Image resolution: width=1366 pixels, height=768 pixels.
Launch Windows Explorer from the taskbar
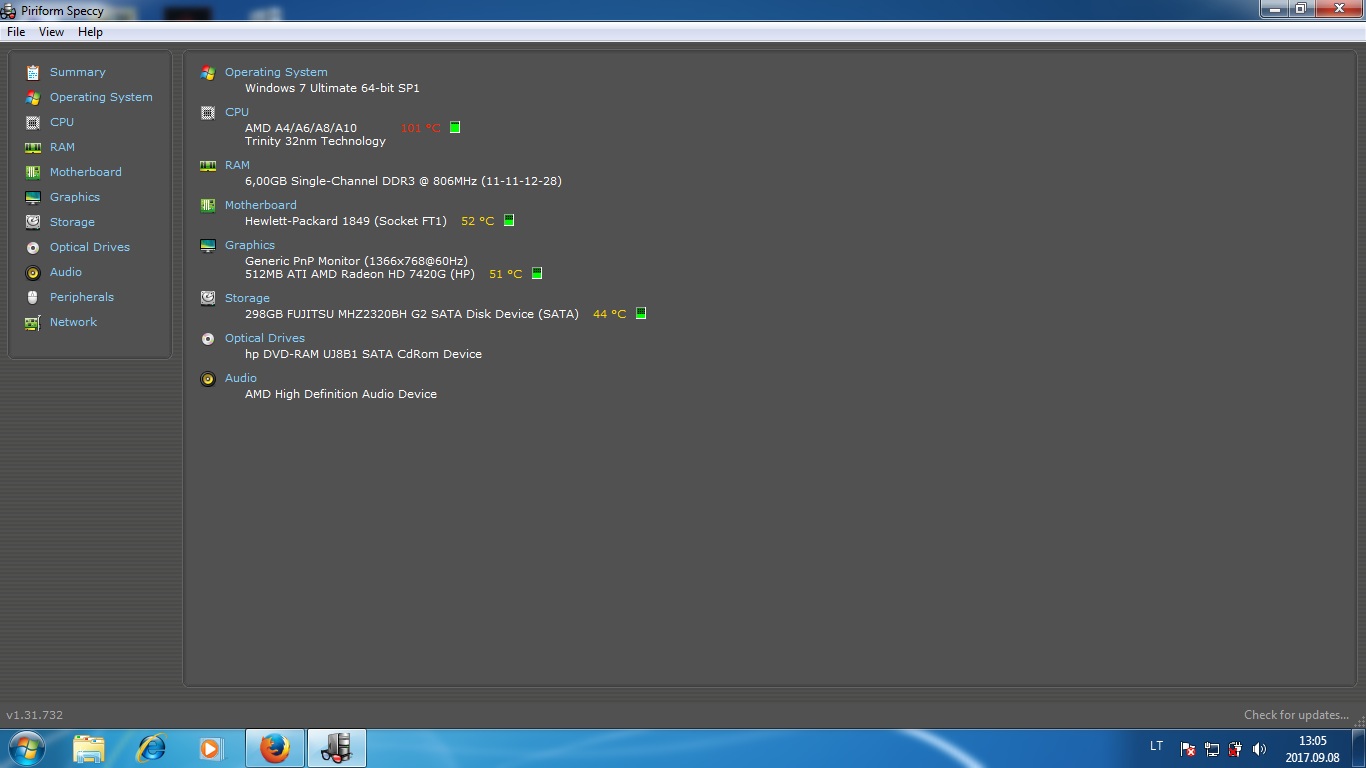(88, 748)
